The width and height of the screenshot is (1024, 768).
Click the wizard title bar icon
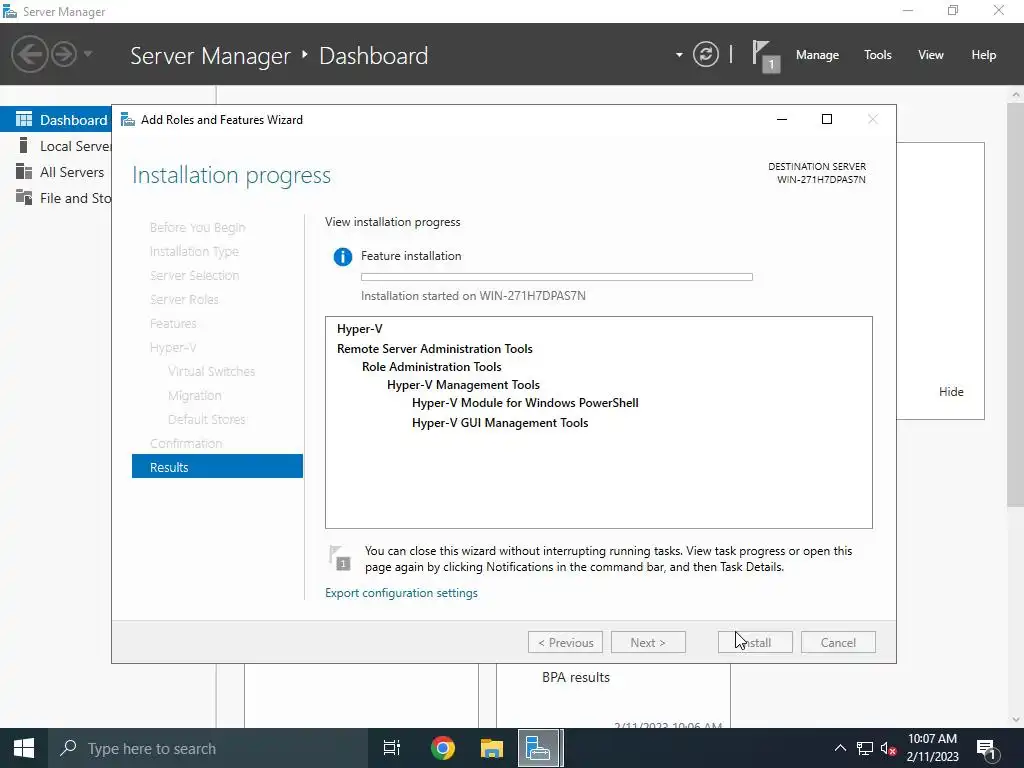[x=128, y=120]
